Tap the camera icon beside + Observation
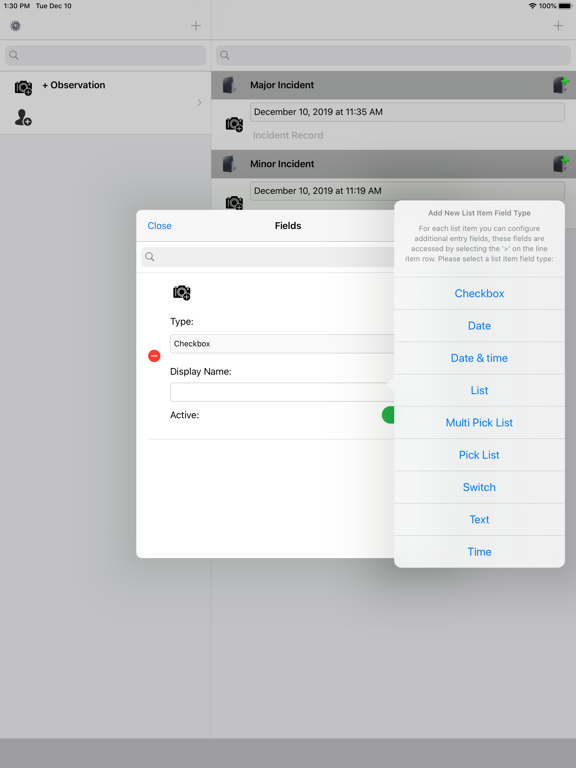The image size is (576, 768). click(x=23, y=88)
